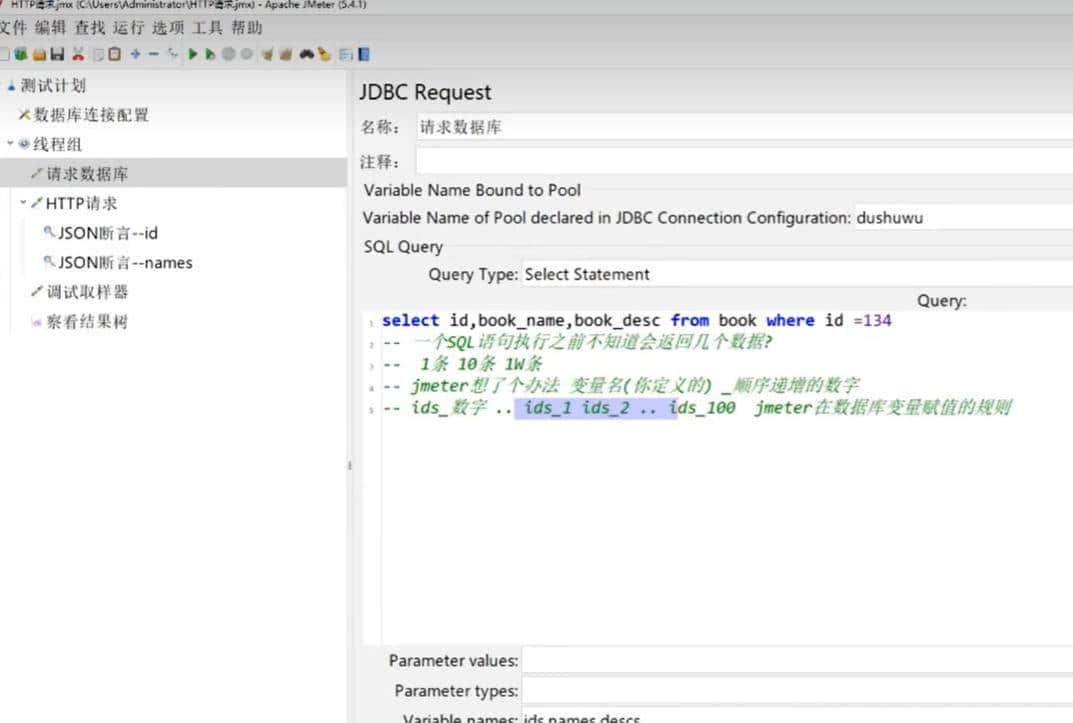The height and width of the screenshot is (723, 1073).
Task: Click the Open file folder icon
Action: point(39,54)
